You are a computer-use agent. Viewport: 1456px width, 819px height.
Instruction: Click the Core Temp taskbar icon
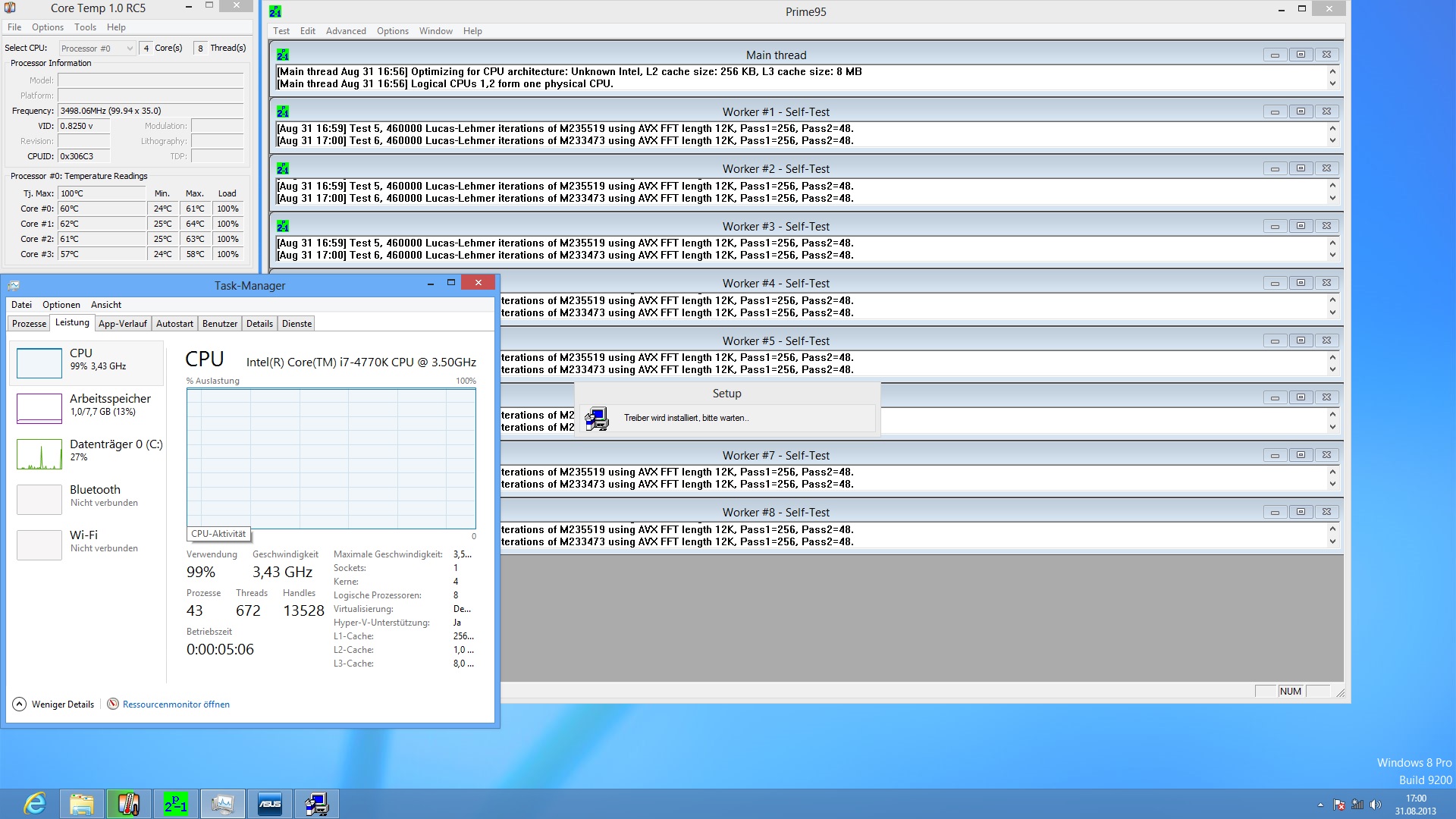[x=129, y=804]
